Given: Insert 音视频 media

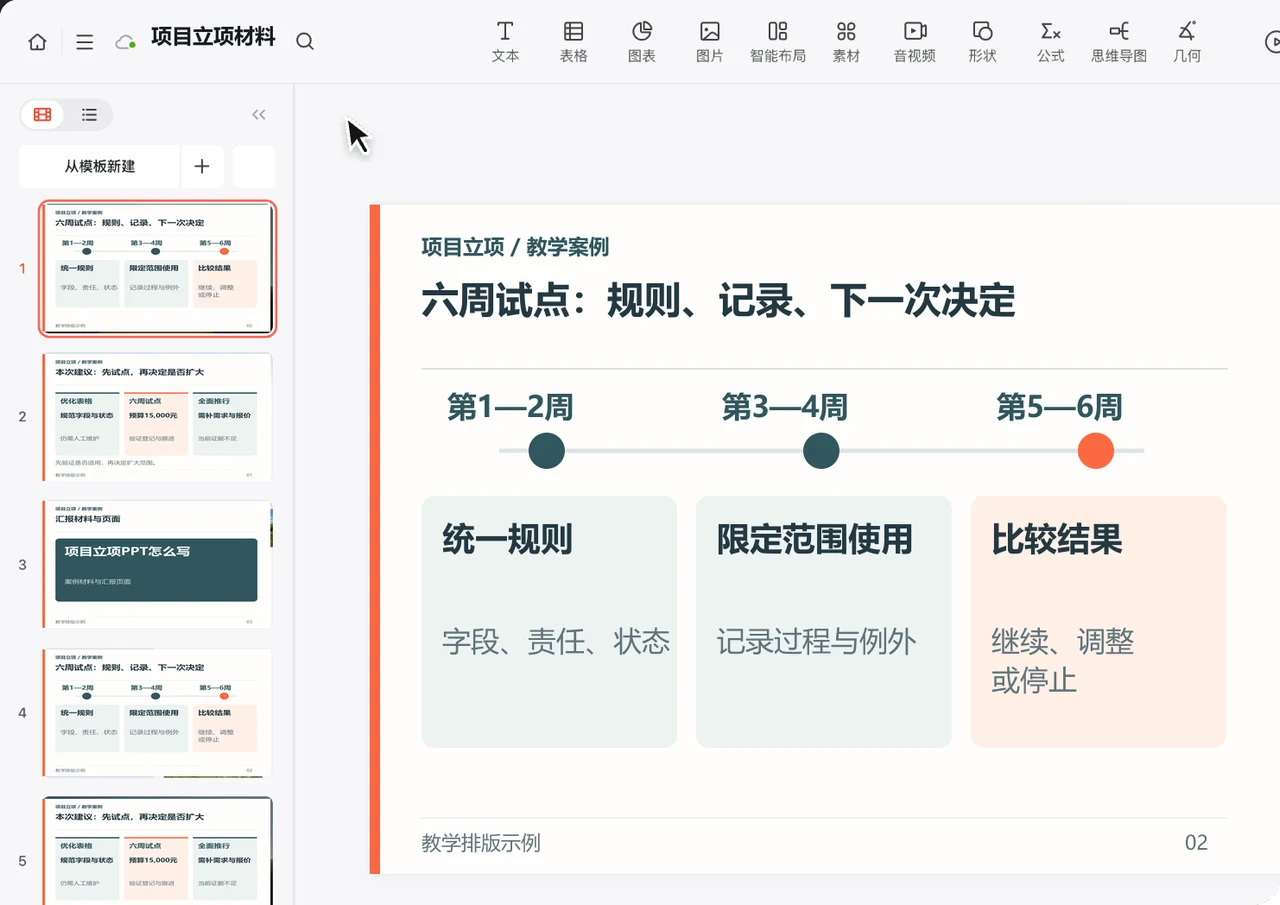Looking at the screenshot, I should (915, 42).
